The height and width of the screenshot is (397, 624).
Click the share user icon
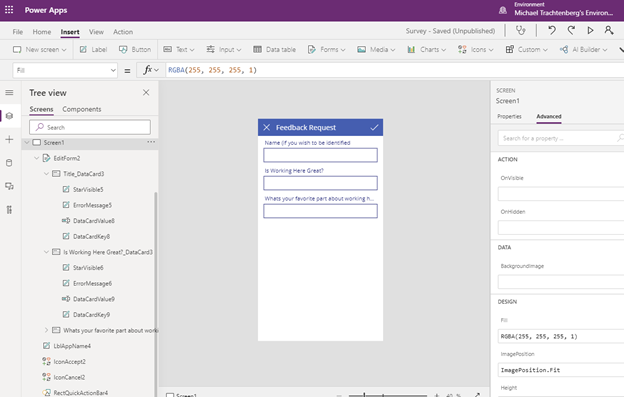[609, 30]
